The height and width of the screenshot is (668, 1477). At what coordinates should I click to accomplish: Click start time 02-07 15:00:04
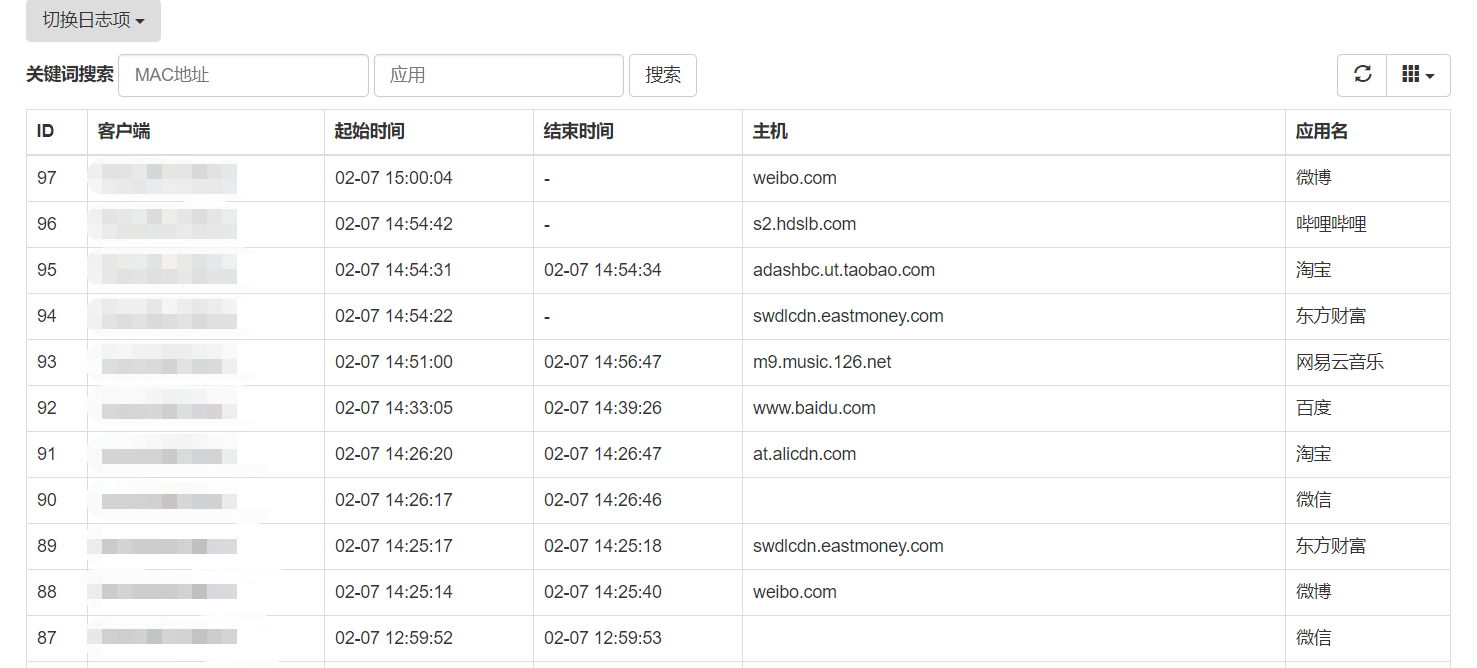[x=394, y=178]
